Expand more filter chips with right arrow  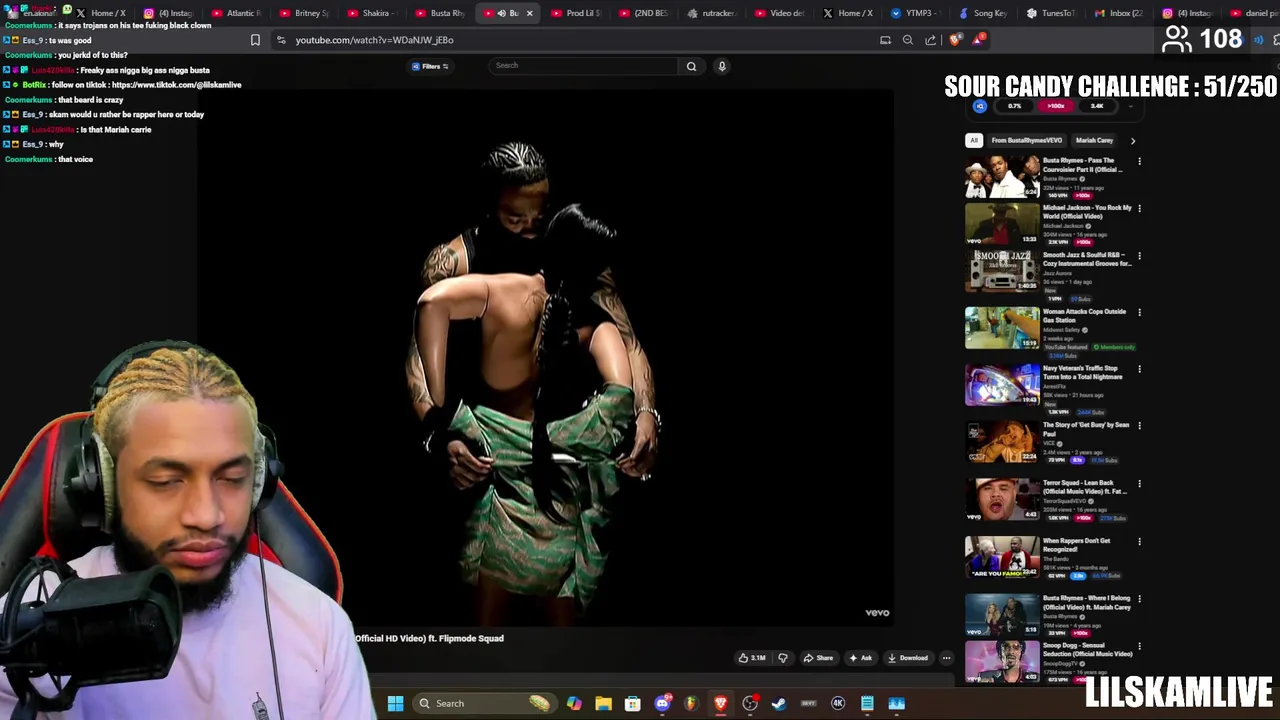coord(1133,141)
